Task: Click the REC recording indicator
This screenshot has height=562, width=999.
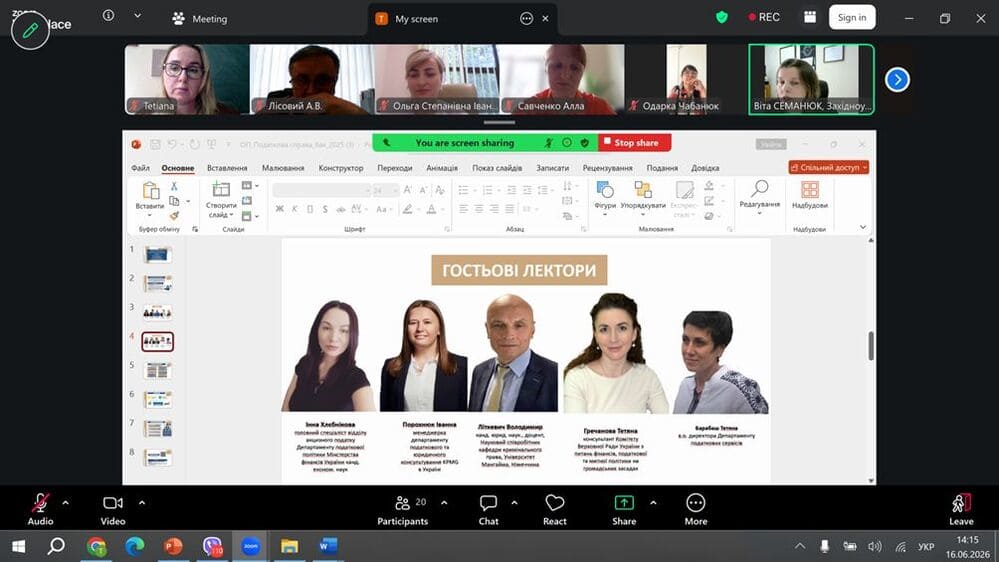Action: 764,17
